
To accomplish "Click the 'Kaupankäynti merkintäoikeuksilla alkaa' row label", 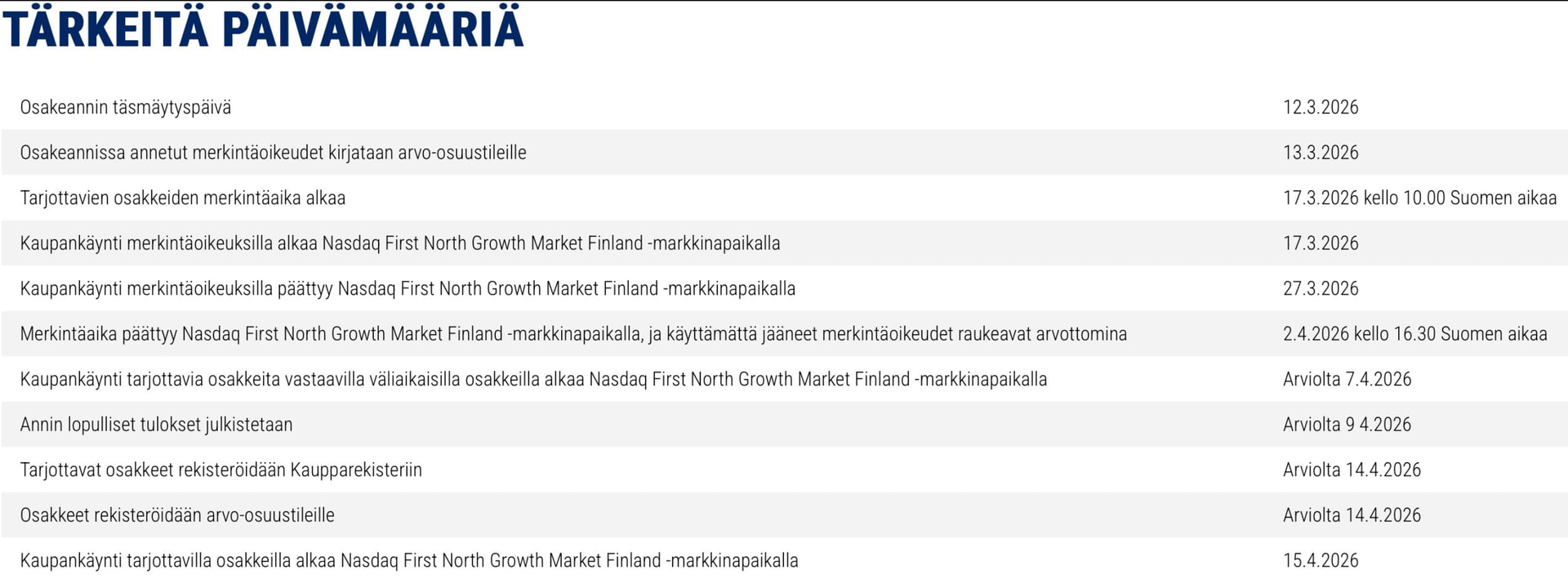I will tap(400, 243).
